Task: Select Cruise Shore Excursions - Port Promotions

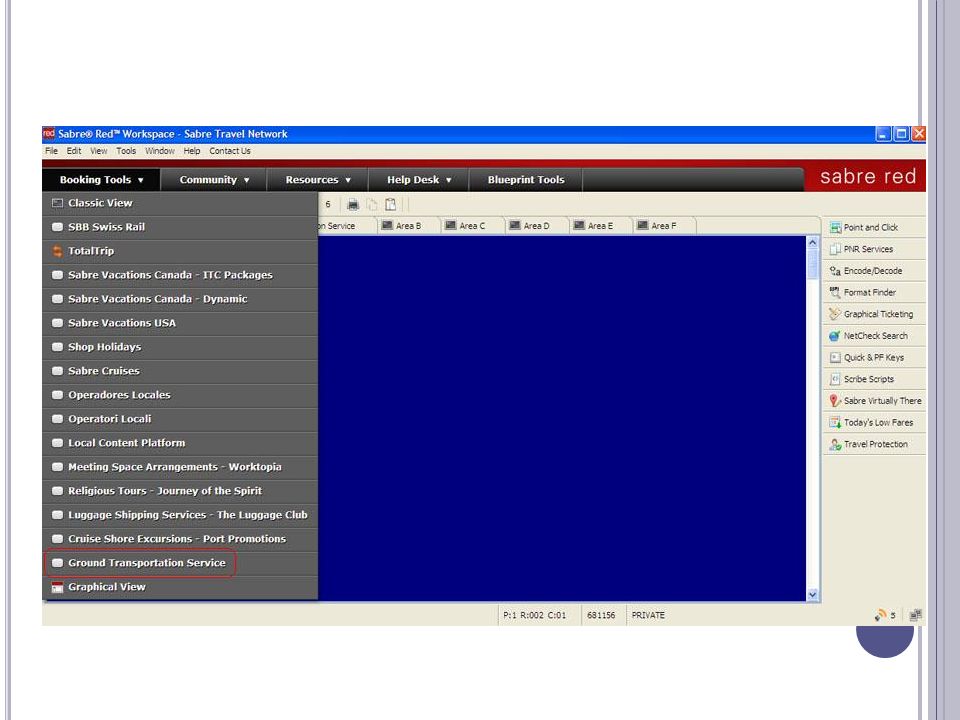Action: (x=181, y=539)
